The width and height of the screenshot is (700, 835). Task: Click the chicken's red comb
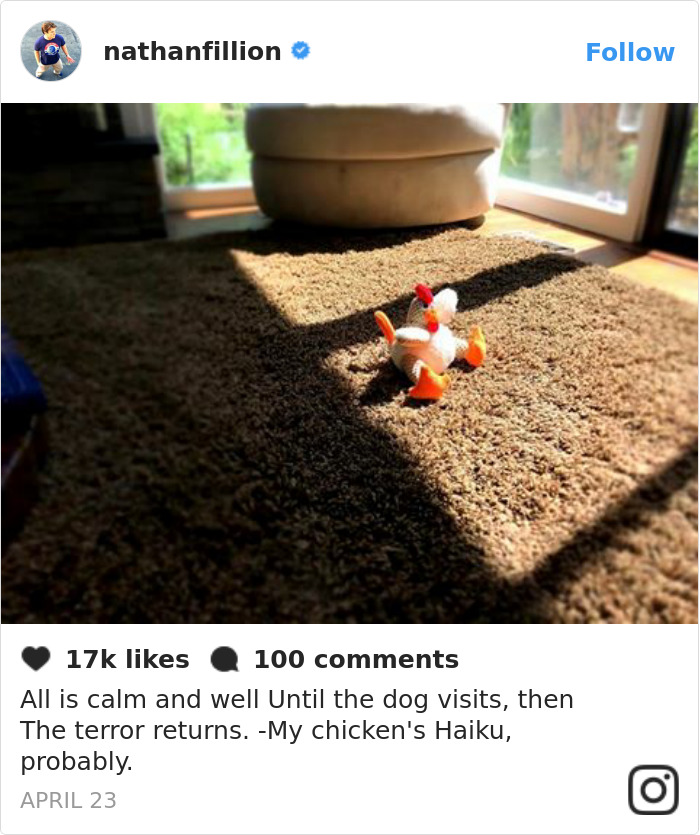[424, 292]
